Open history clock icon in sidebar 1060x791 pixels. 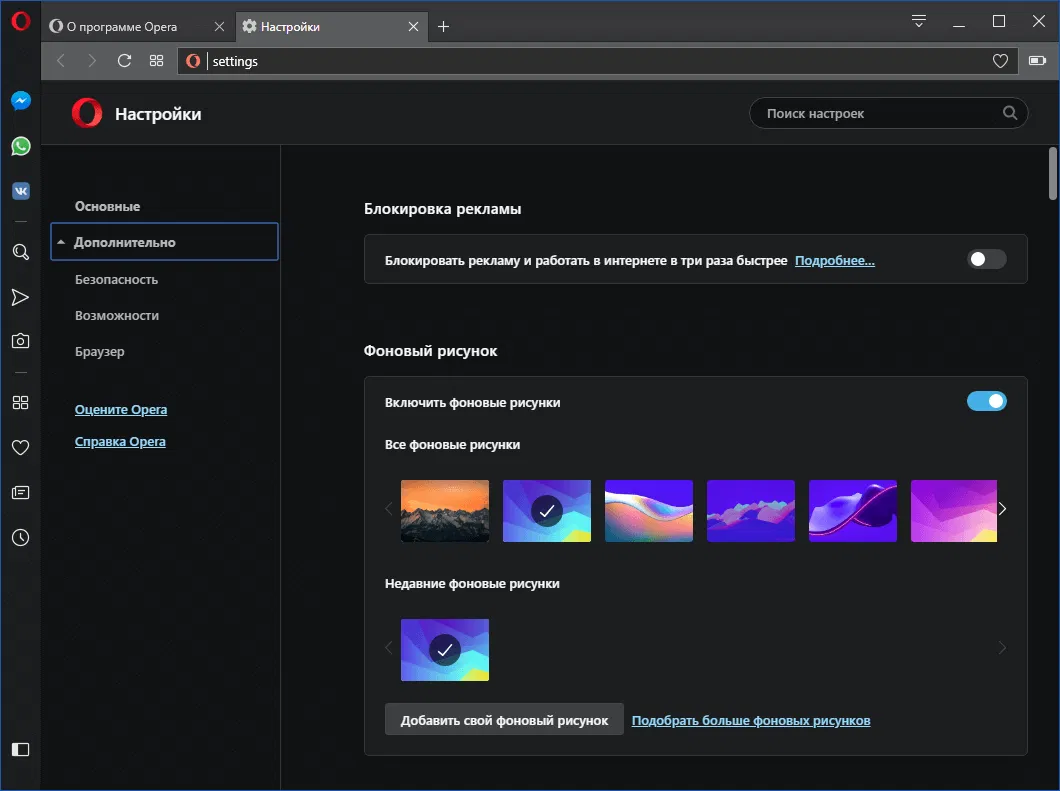coord(20,537)
